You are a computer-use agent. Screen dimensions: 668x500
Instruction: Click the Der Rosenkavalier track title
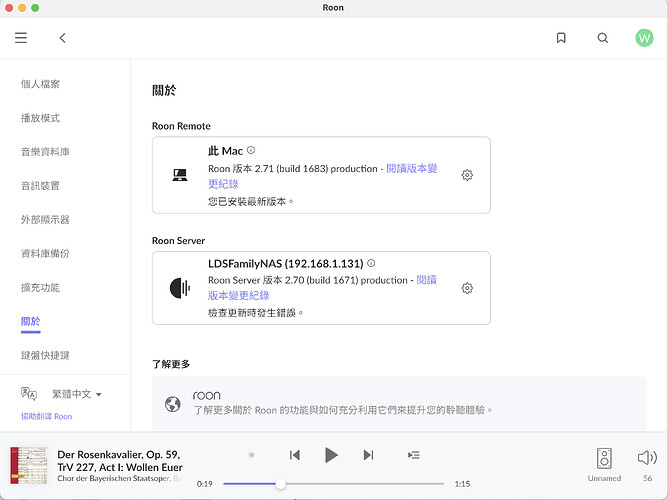pos(120,461)
